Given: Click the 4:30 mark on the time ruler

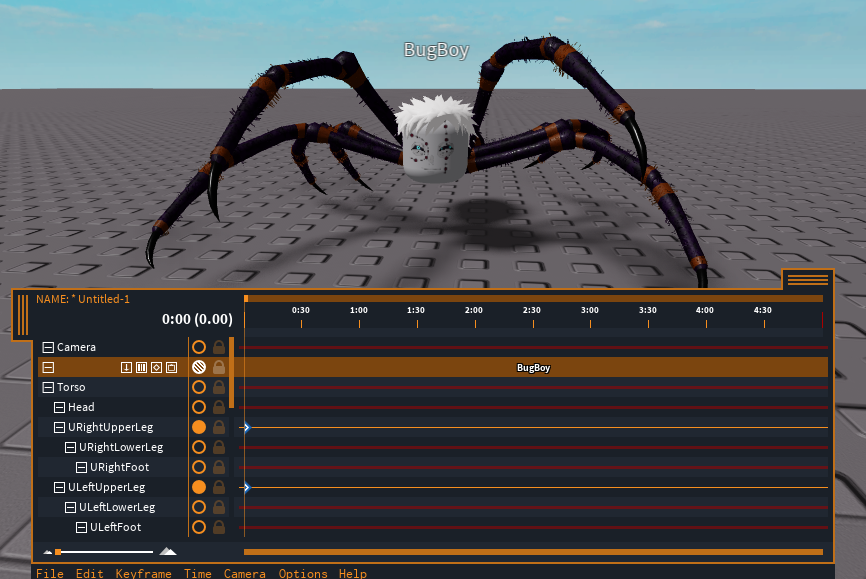Looking at the screenshot, I should pyautogui.click(x=763, y=310).
